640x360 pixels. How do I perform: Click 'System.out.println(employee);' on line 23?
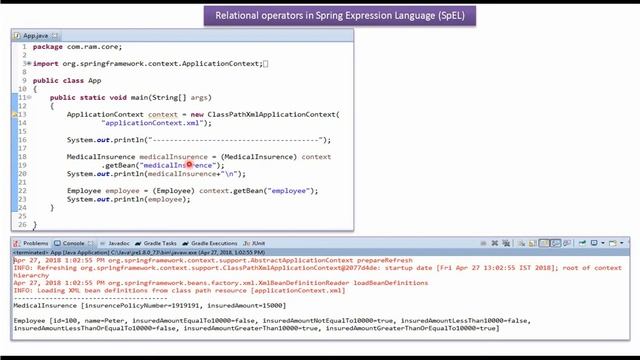[x=129, y=199]
